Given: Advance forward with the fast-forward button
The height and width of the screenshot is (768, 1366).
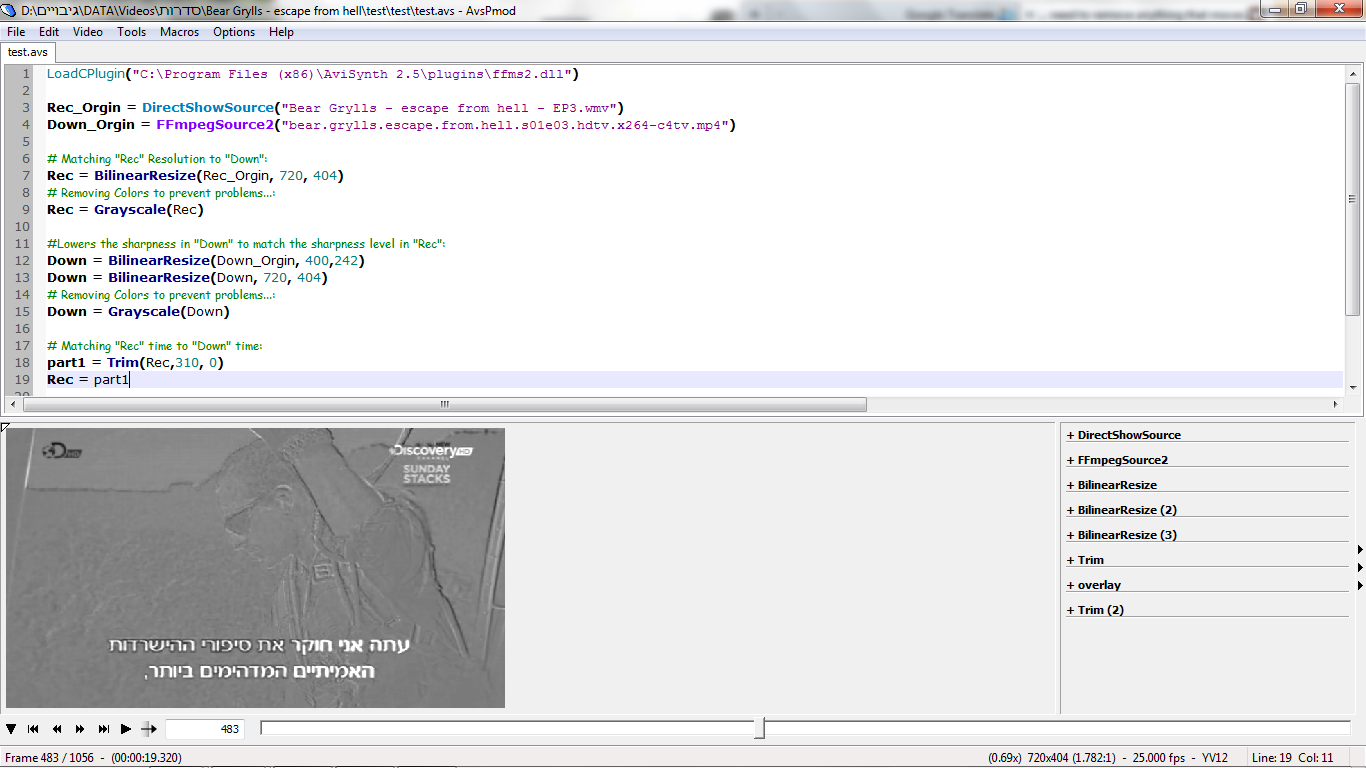Looking at the screenshot, I should [x=80, y=729].
